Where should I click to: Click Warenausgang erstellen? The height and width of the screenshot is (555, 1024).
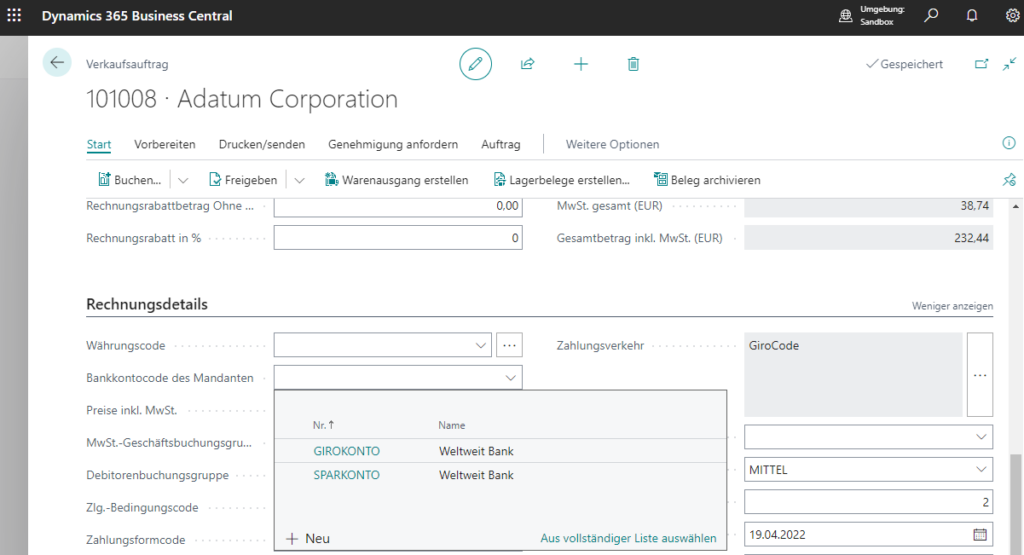(397, 180)
